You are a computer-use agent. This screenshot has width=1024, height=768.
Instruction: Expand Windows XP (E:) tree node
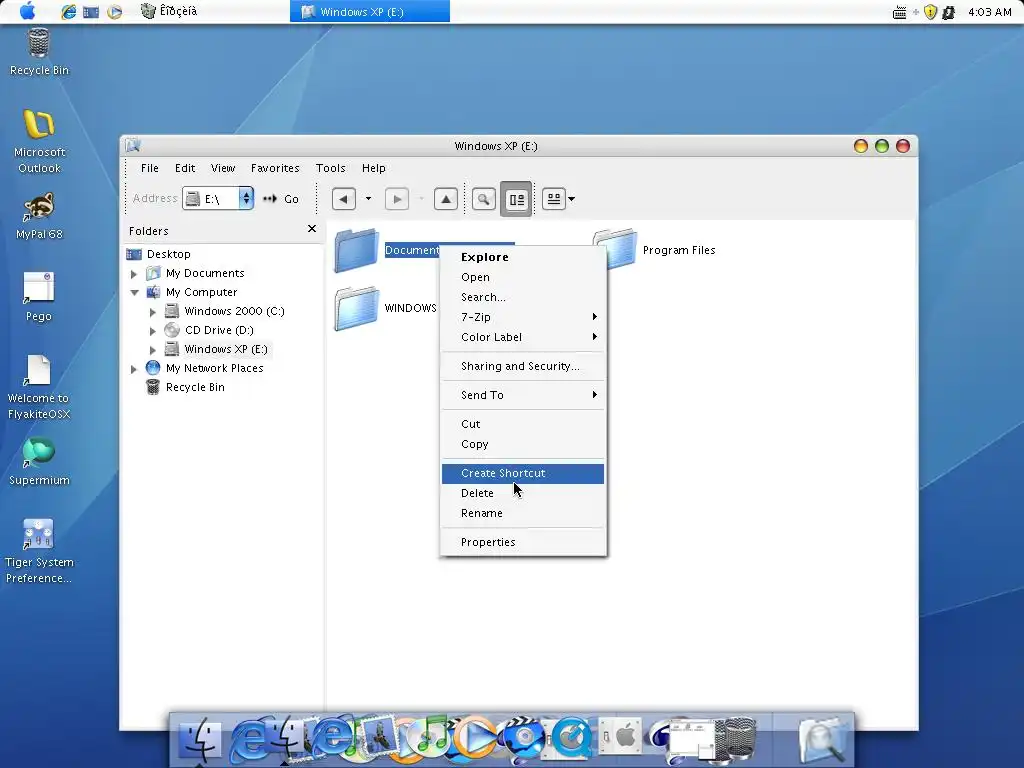(x=153, y=349)
